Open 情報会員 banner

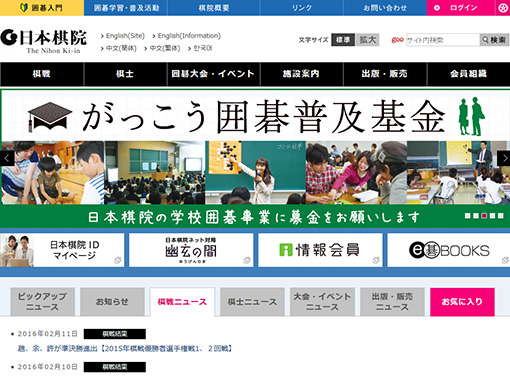pyautogui.click(x=320, y=250)
